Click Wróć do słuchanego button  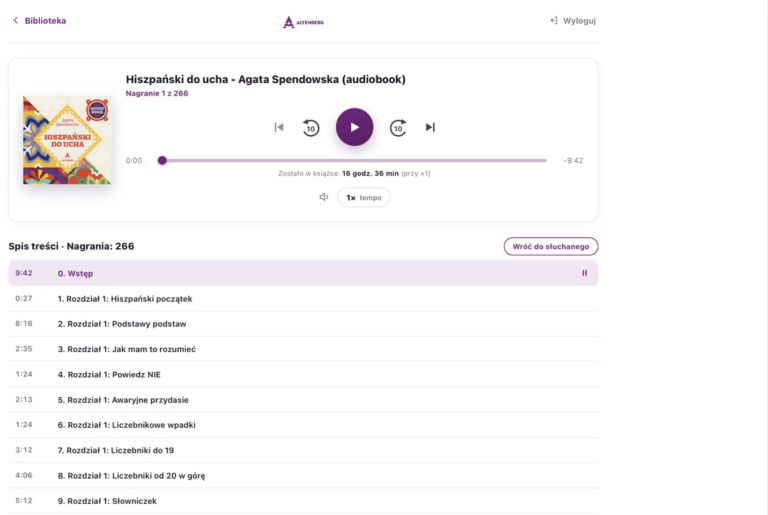tap(551, 246)
